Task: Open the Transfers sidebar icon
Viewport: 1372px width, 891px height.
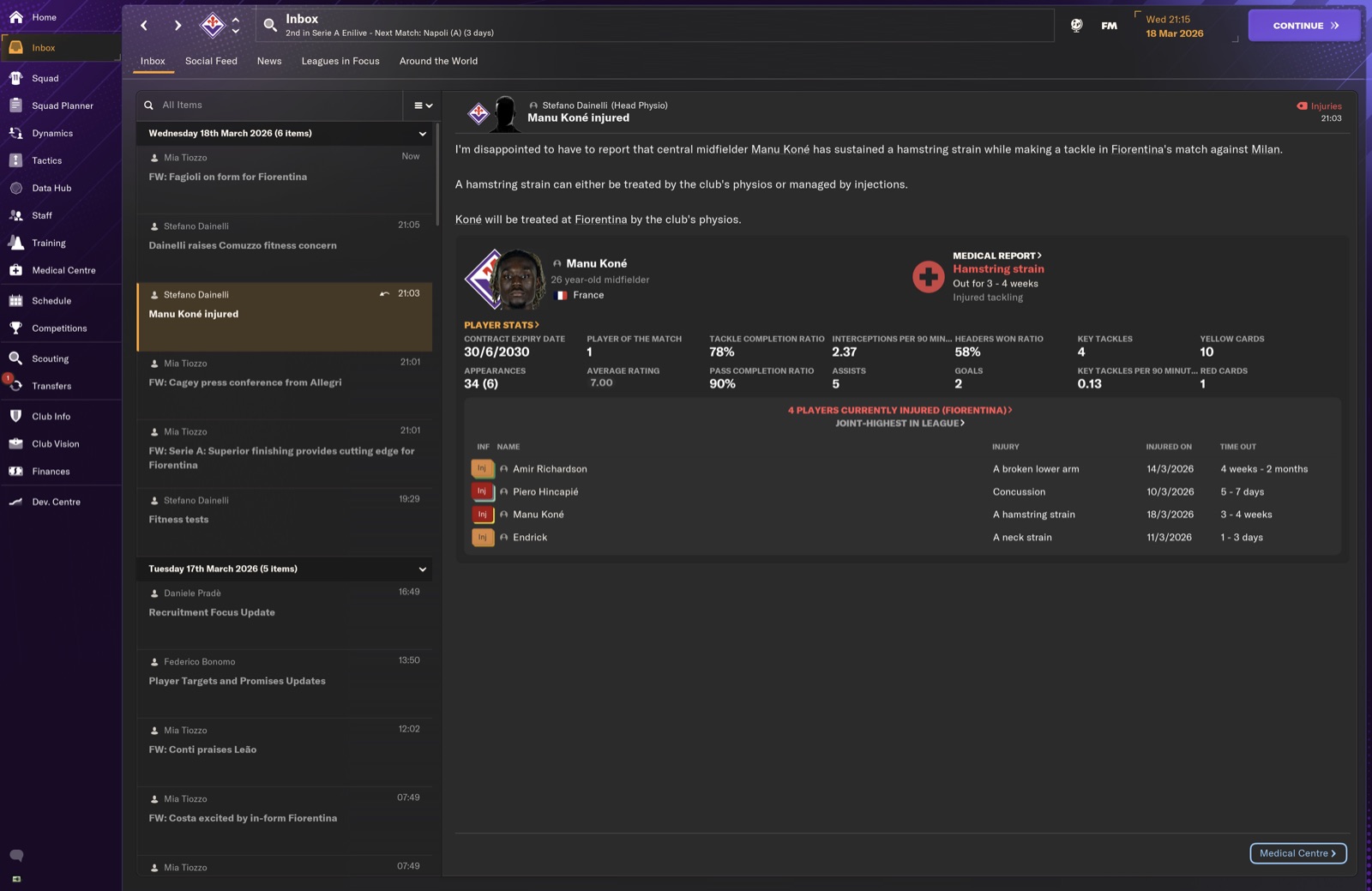Action: pos(16,386)
